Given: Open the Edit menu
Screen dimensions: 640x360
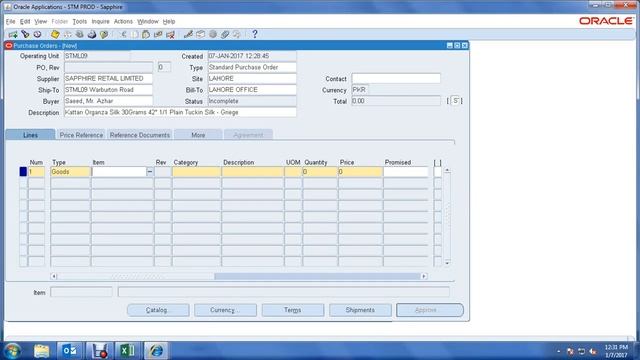Looking at the screenshot, I should click(25, 21).
